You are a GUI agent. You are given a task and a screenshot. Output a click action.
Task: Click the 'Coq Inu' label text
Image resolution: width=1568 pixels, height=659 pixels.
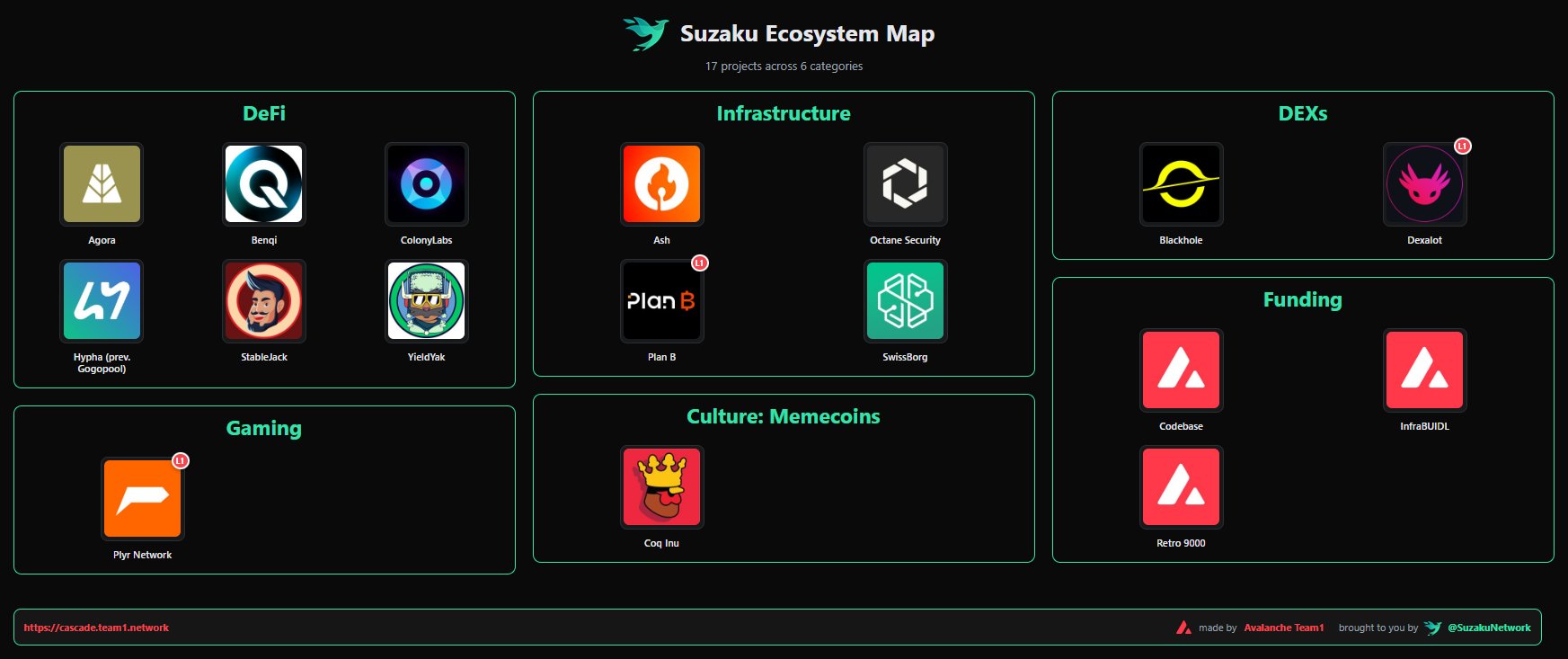[662, 543]
